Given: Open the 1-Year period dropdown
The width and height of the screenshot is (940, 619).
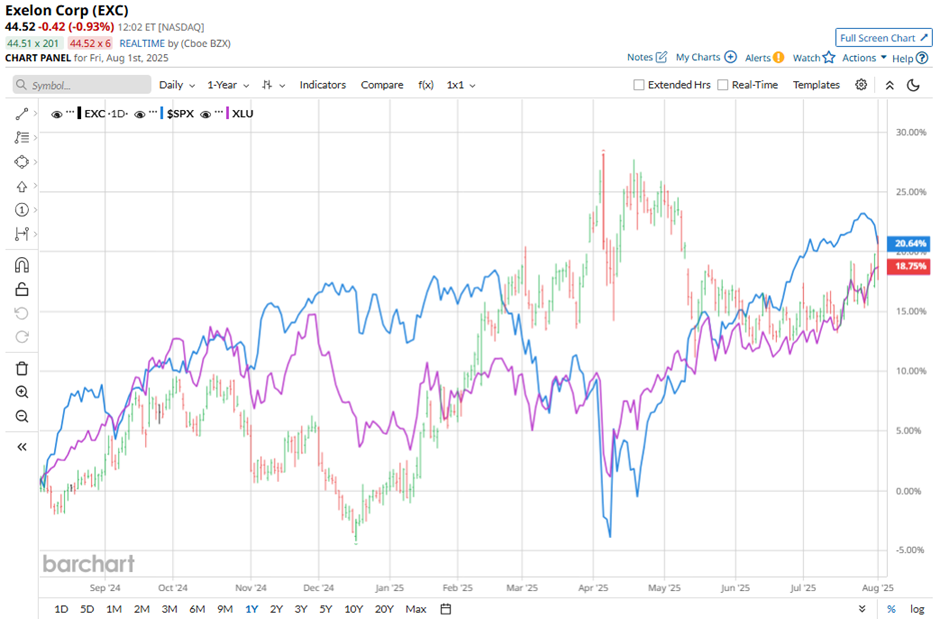Looking at the screenshot, I should 228,85.
